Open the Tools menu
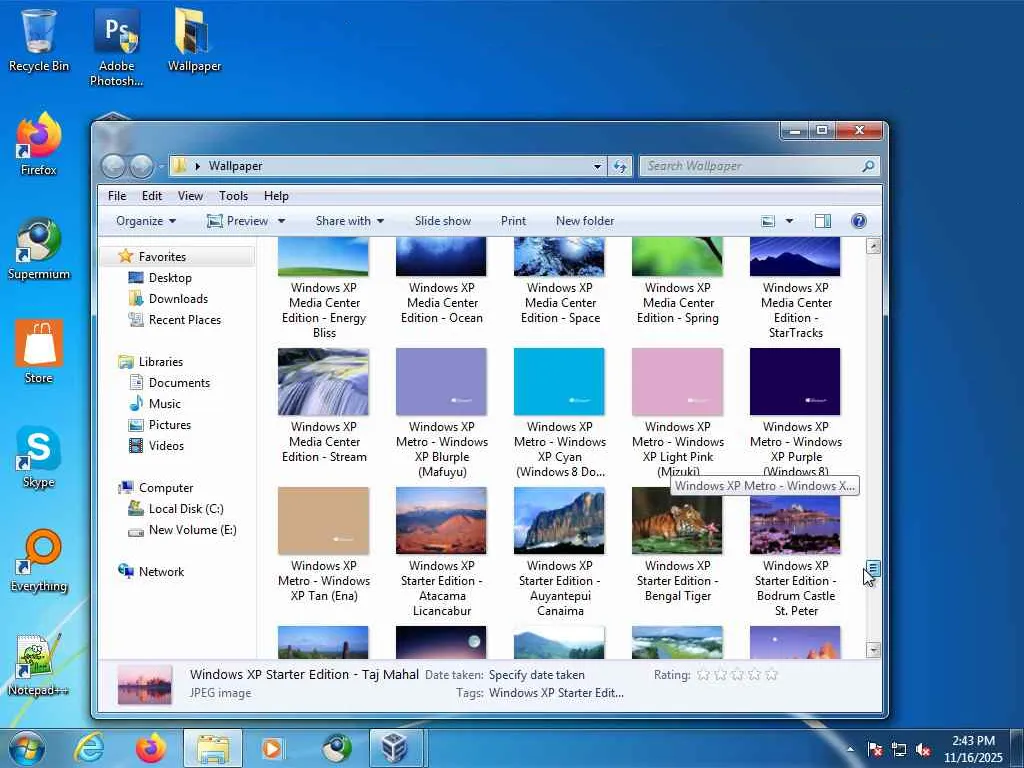The image size is (1024, 768). [x=233, y=196]
